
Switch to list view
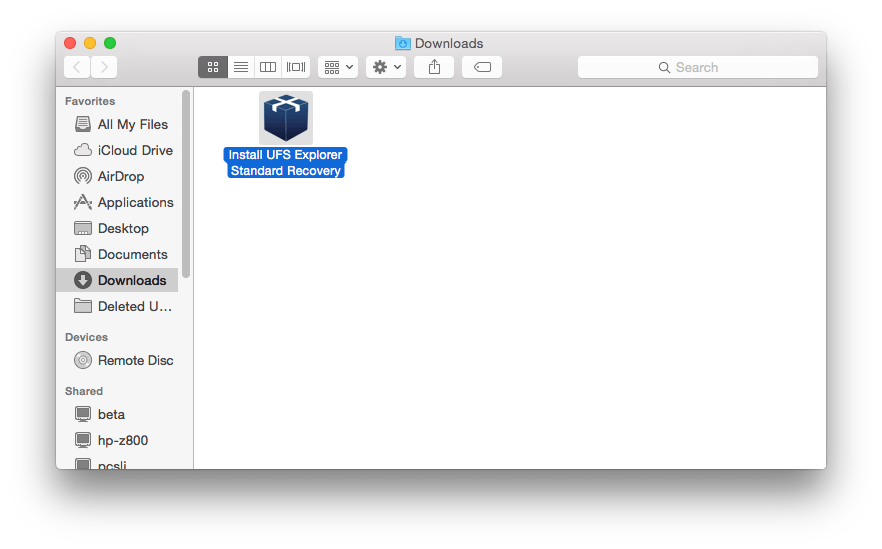tap(241, 67)
